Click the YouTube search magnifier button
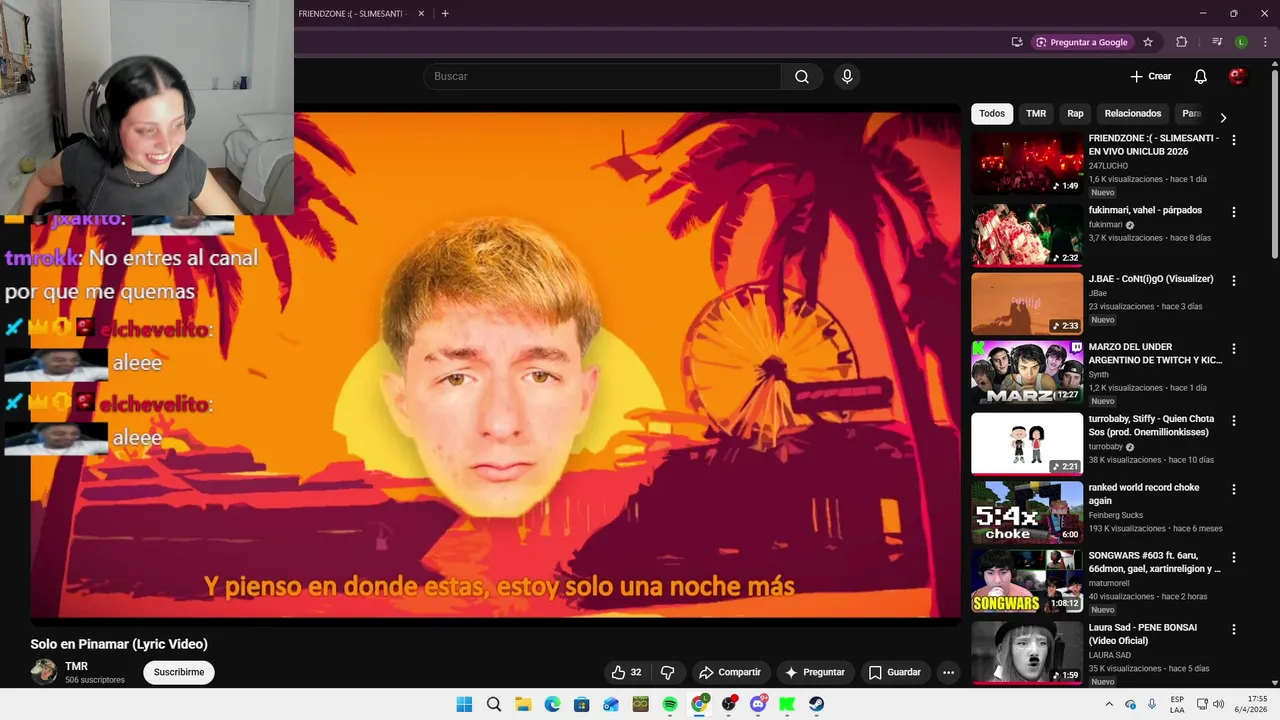Screen dimensions: 1280x720 tap(802, 77)
